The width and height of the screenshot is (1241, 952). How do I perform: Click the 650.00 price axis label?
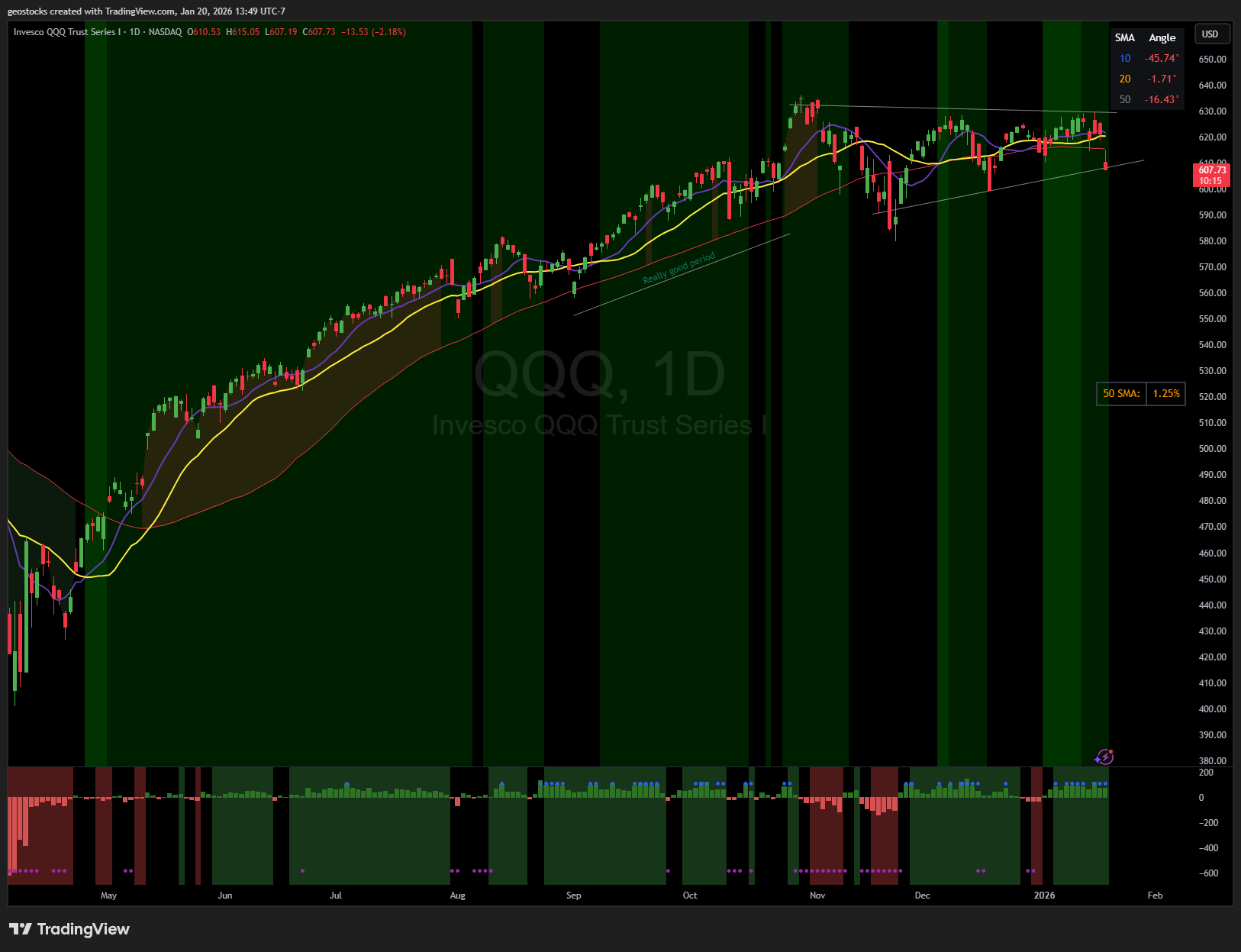click(x=1212, y=59)
